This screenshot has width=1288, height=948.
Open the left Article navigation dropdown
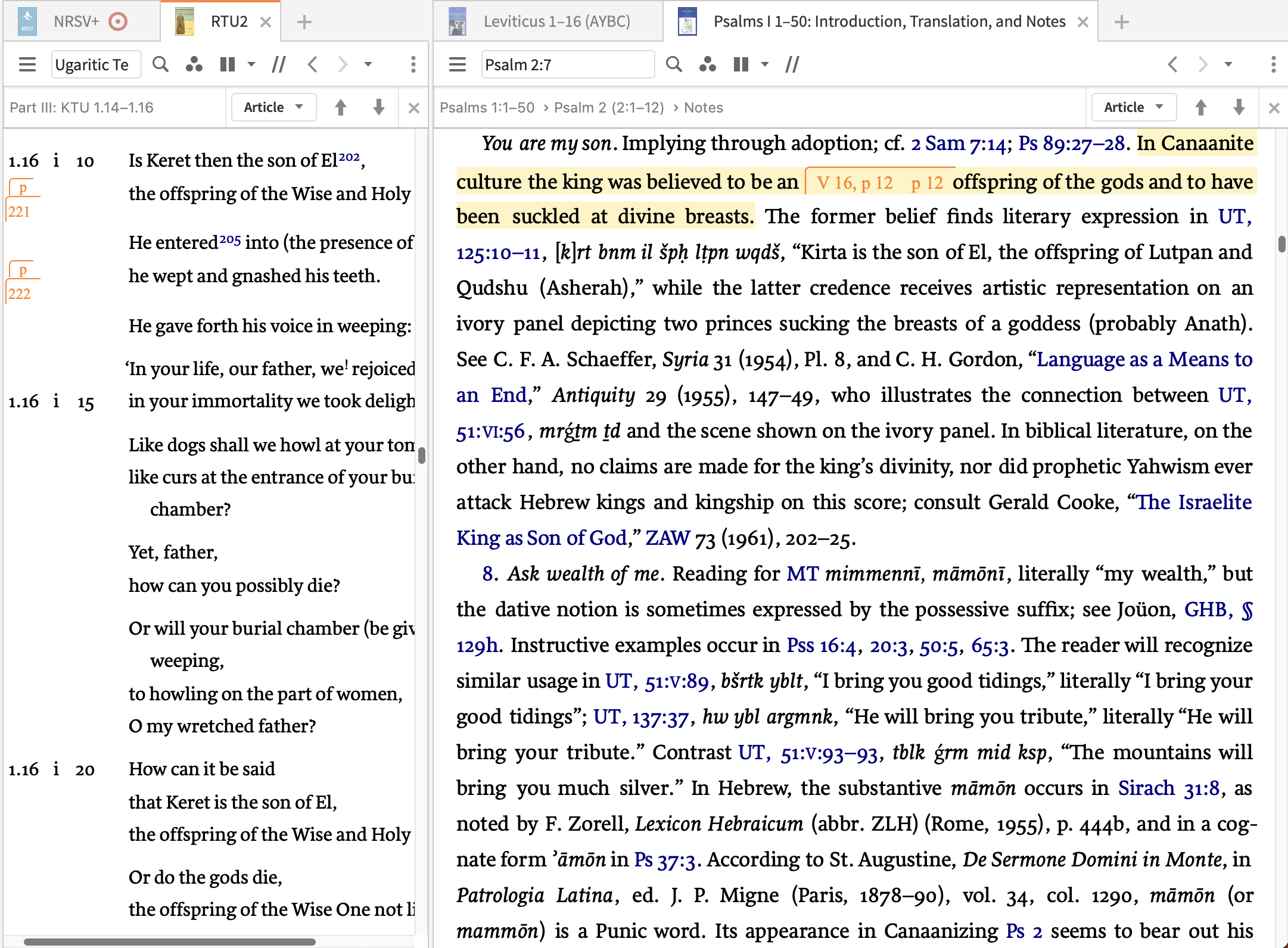273,107
